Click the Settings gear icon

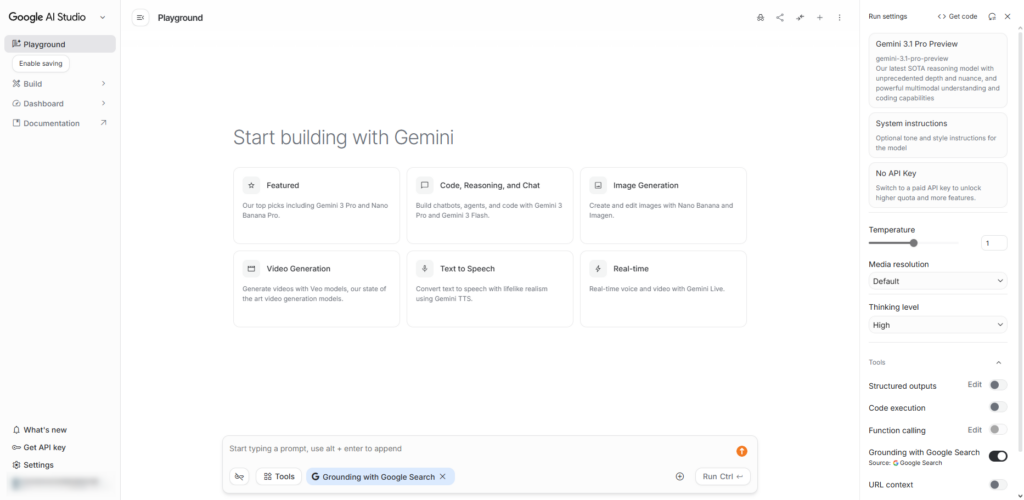[x=16, y=465]
